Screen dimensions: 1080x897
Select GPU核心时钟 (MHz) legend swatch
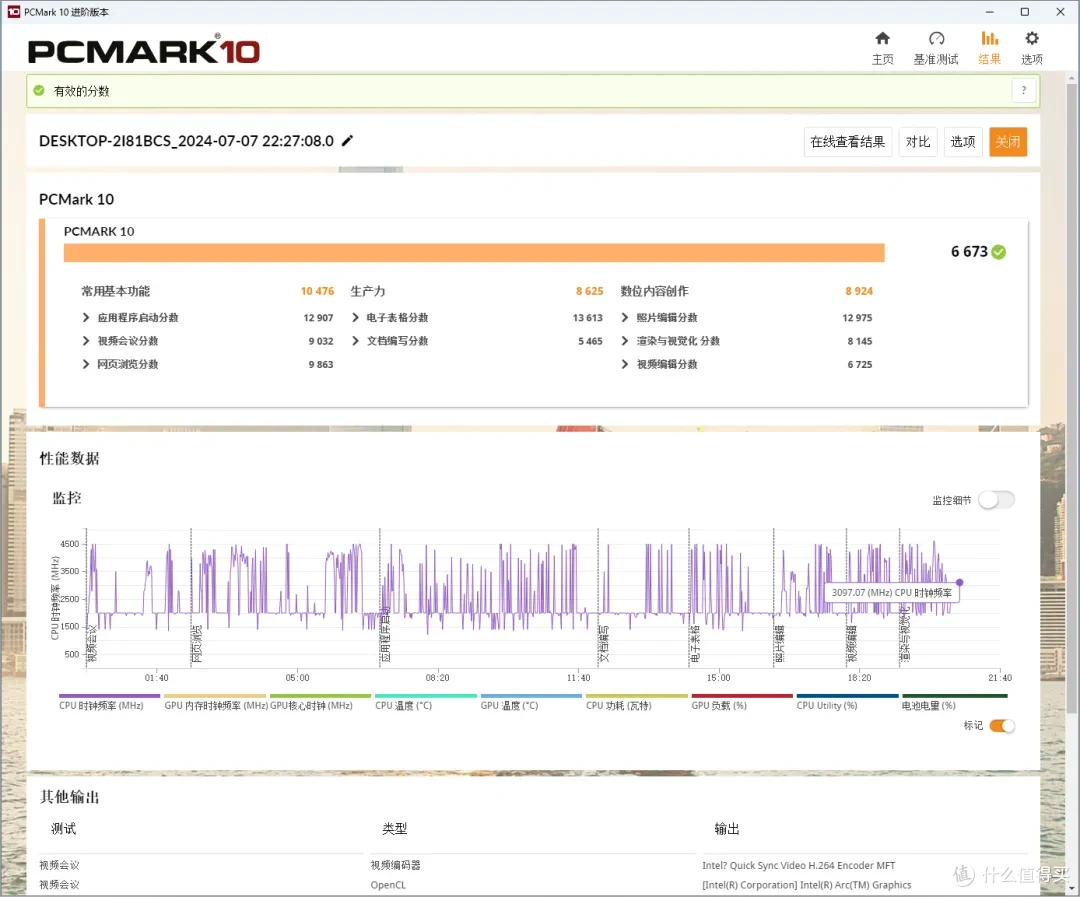coord(320,696)
